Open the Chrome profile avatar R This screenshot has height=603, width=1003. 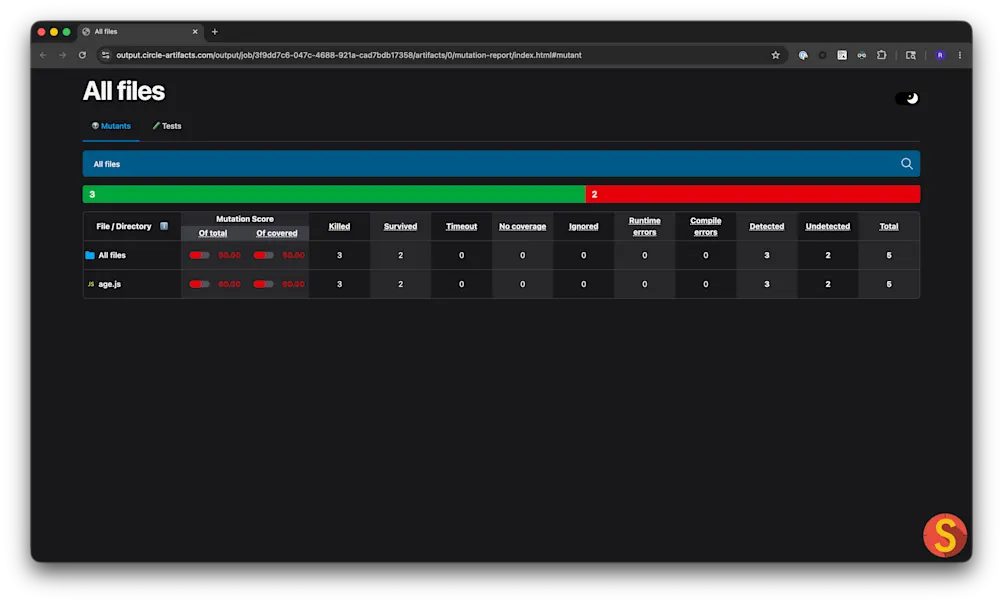coord(940,55)
